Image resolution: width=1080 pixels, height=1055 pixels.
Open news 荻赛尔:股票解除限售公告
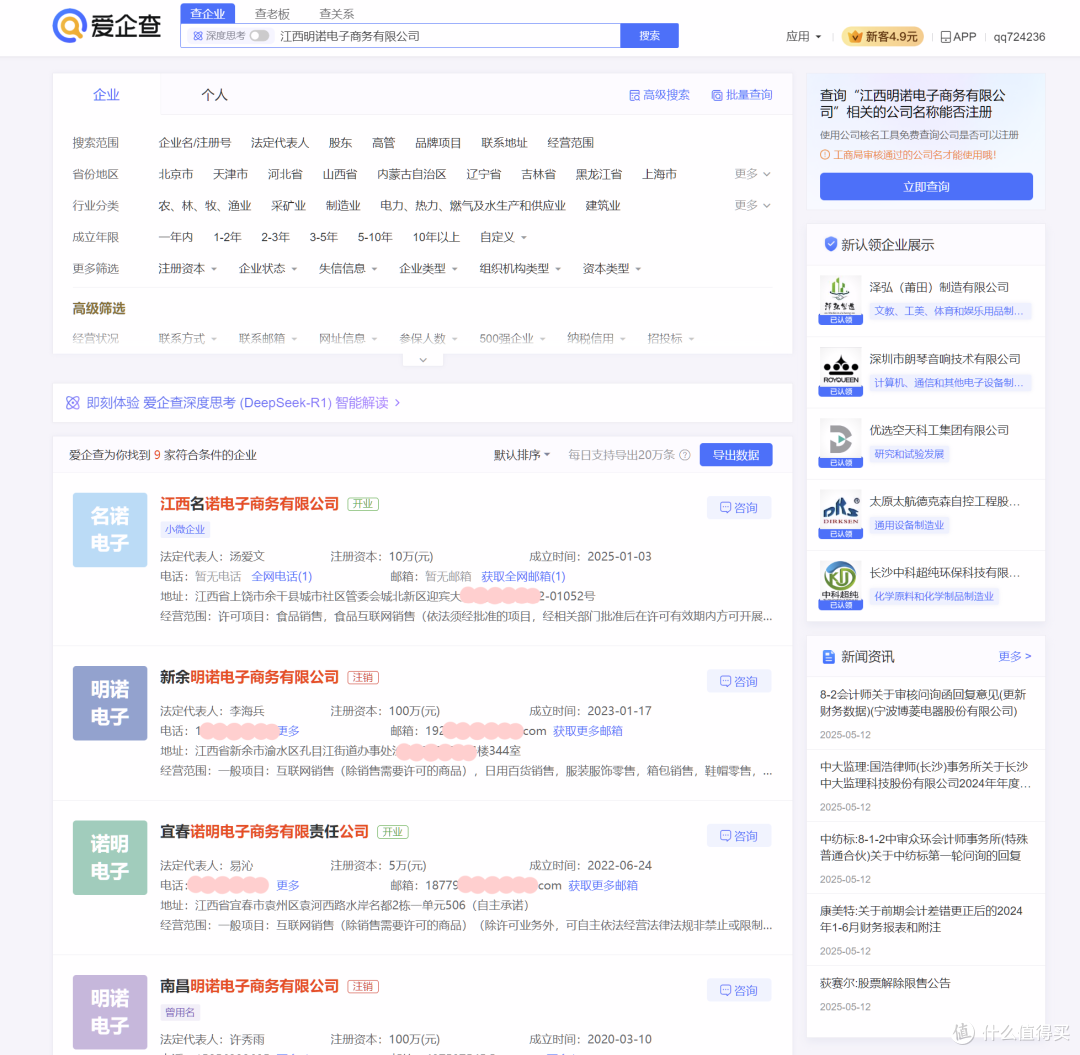tap(884, 983)
